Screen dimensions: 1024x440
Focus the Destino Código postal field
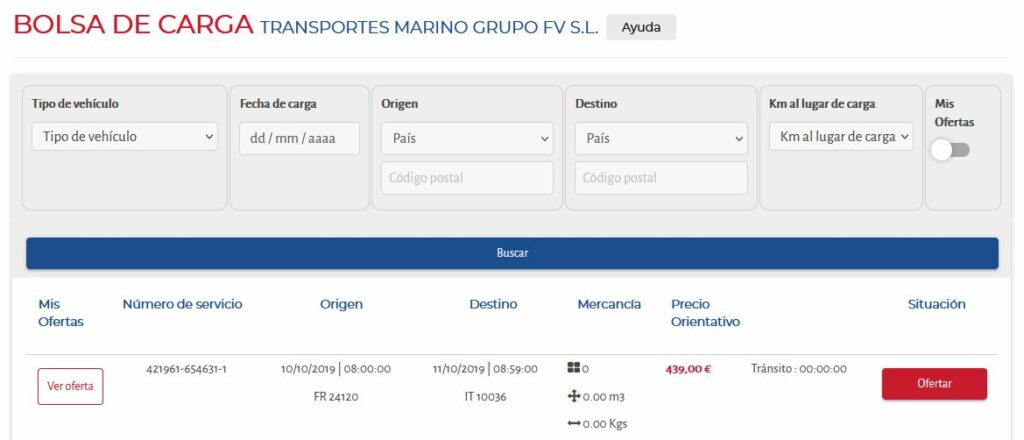661,178
